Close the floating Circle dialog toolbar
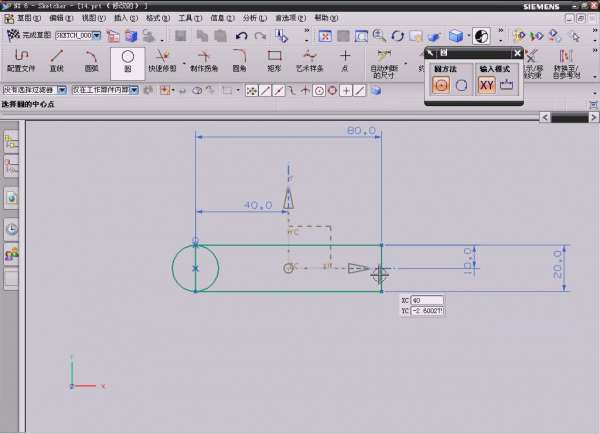The image size is (600, 434). (x=517, y=52)
